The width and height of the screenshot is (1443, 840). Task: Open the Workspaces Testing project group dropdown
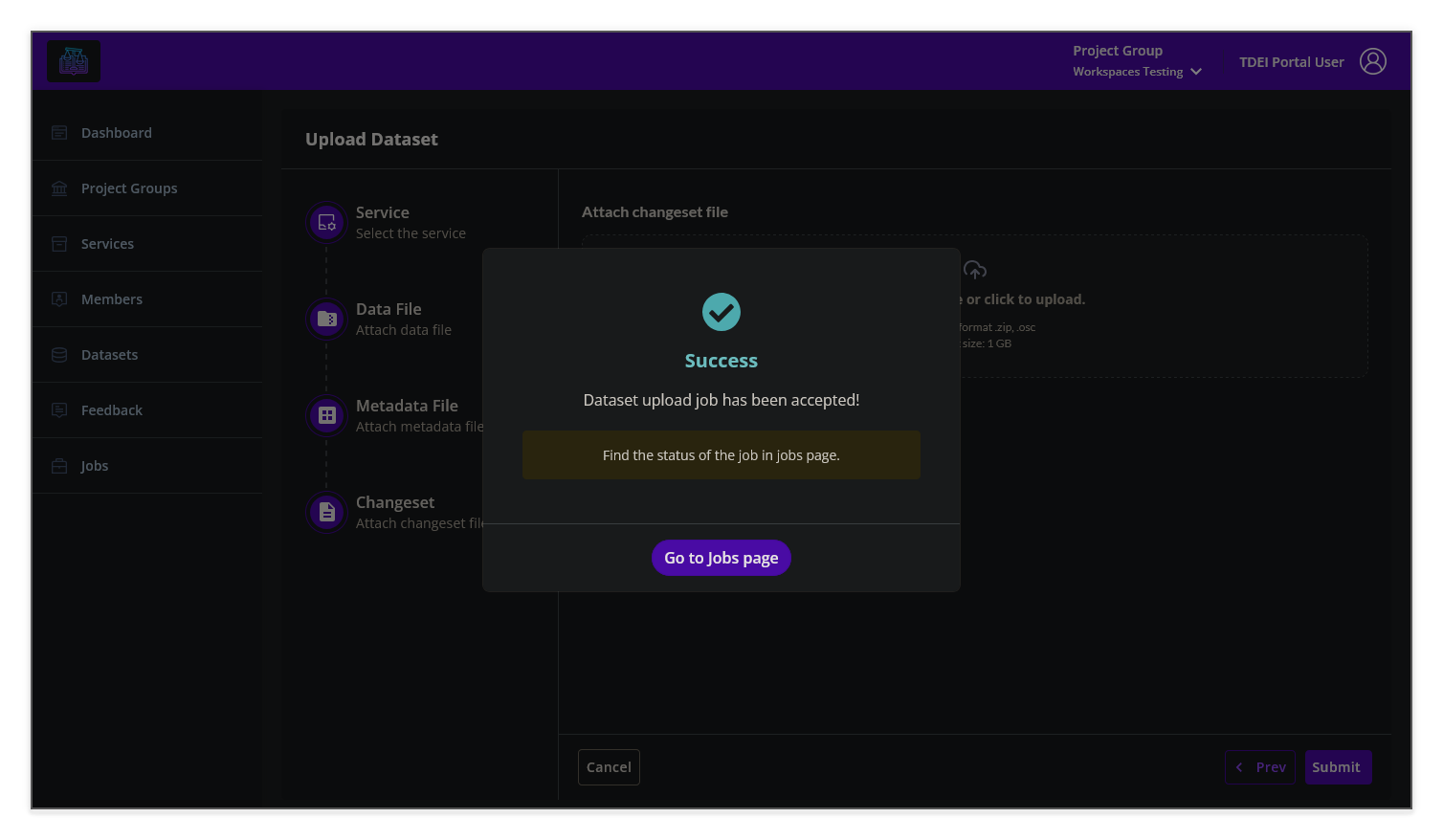(x=1137, y=71)
